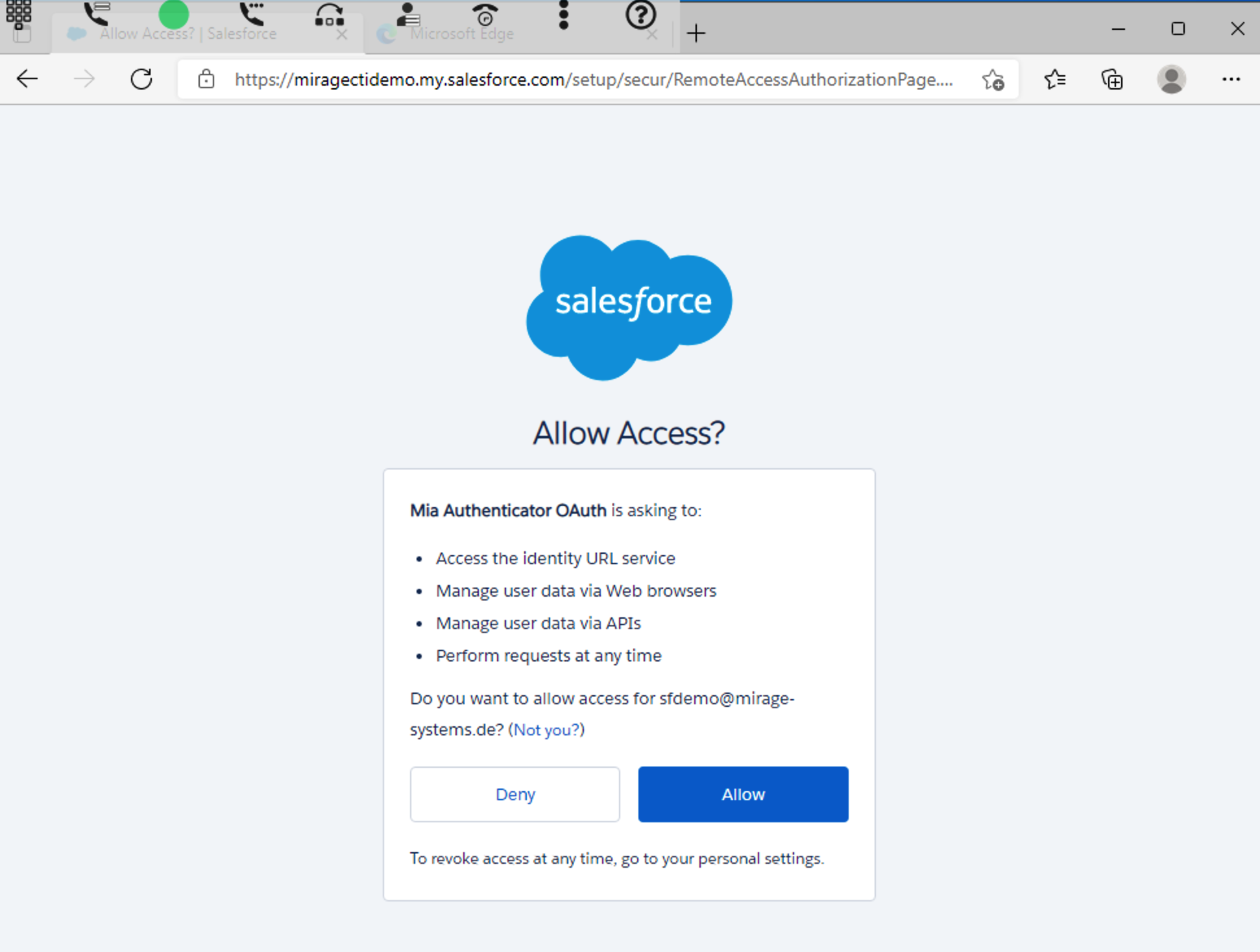Minimize the browser window
The height and width of the screenshot is (952, 1260).
(x=1119, y=29)
